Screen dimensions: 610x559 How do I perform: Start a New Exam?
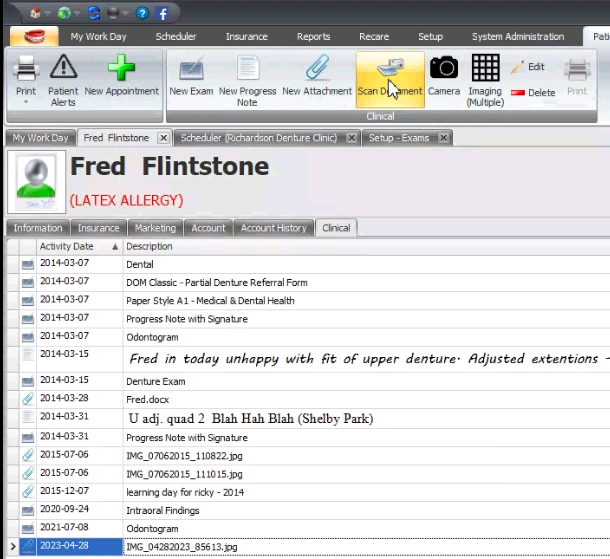click(191, 75)
